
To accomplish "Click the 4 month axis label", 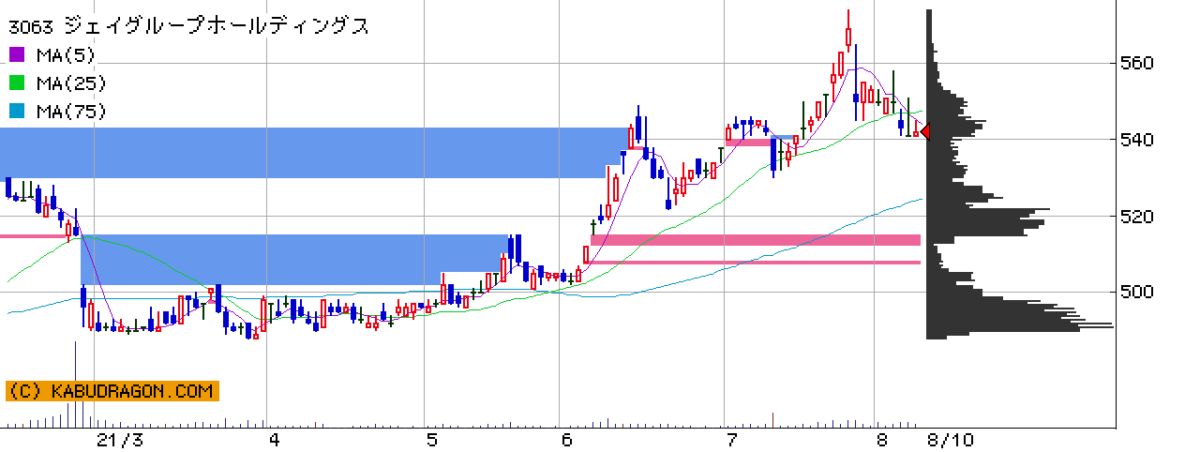I will click(273, 439).
